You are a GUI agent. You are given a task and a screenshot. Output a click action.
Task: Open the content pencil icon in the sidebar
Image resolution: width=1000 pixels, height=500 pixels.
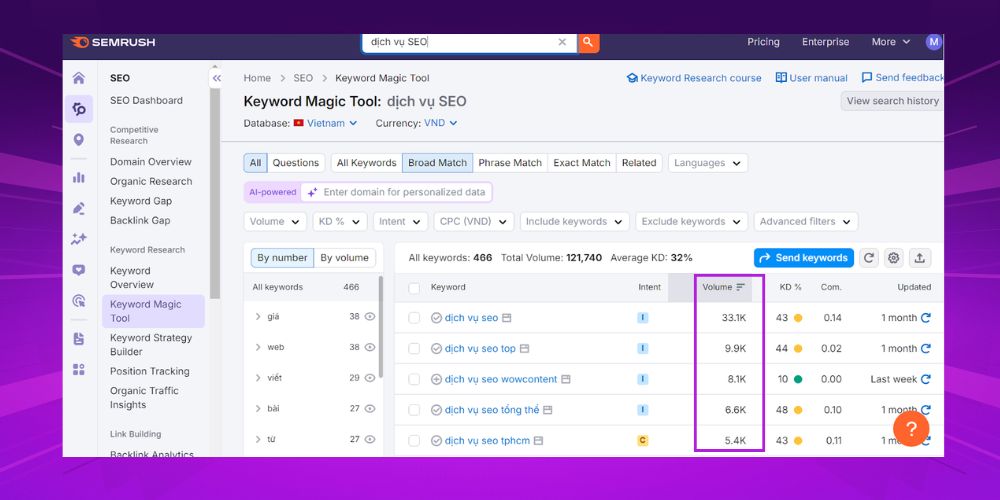tap(79, 209)
